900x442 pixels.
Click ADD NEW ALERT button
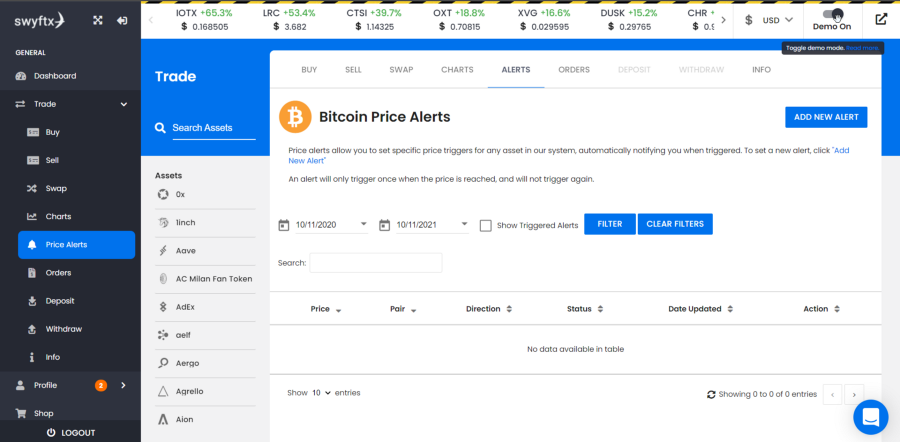(826, 117)
